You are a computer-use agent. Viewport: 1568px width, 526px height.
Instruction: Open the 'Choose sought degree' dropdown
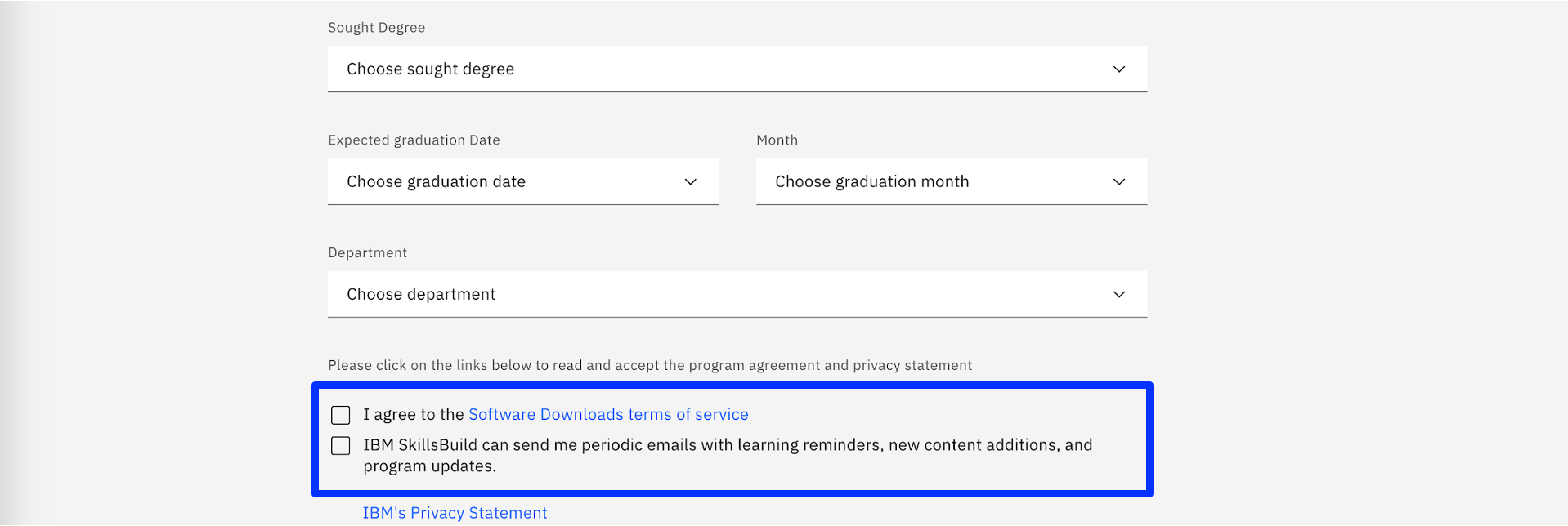point(736,69)
